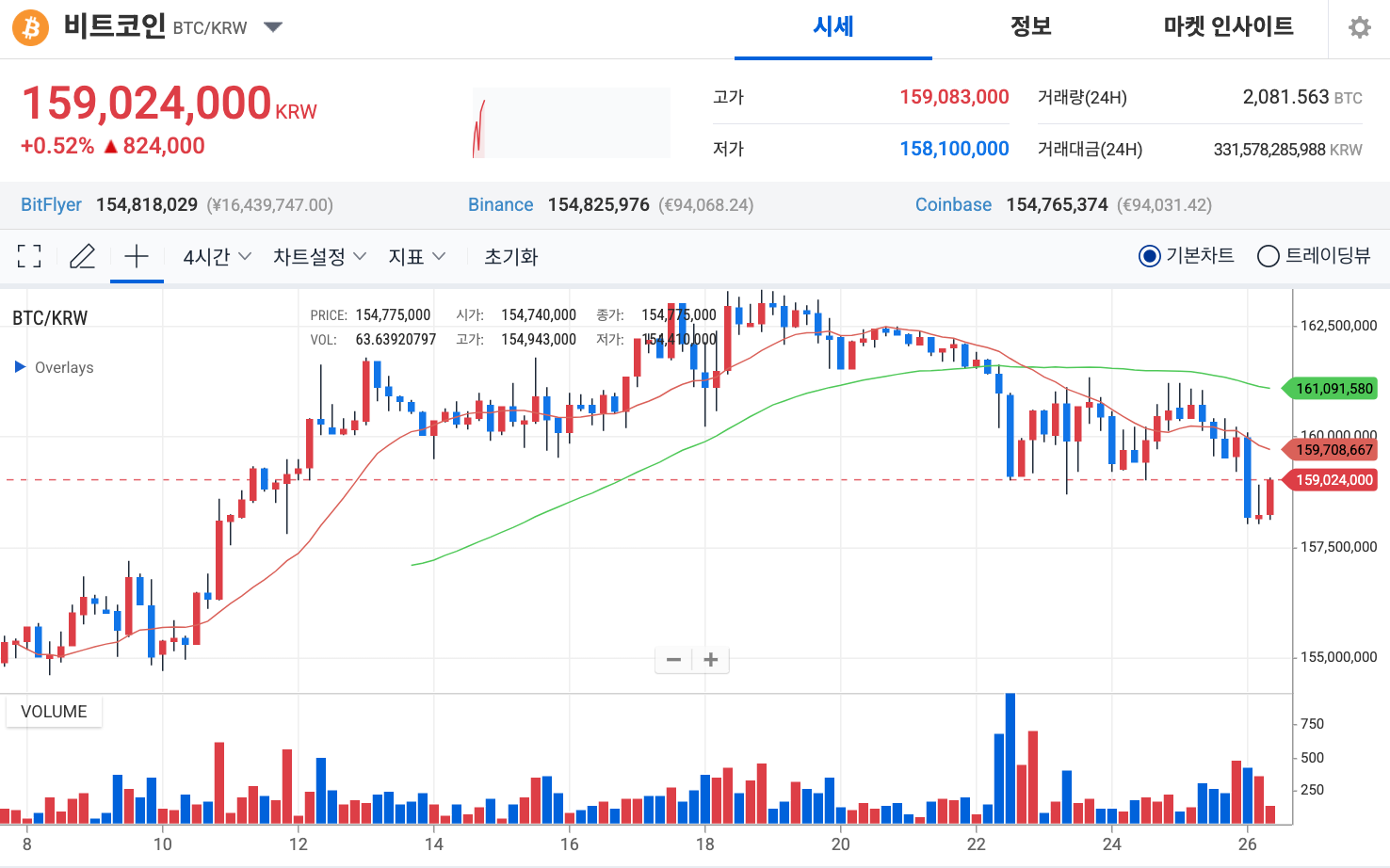This screenshot has width=1390, height=868.
Task: Zoom out using the minus icon
Action: click(673, 659)
